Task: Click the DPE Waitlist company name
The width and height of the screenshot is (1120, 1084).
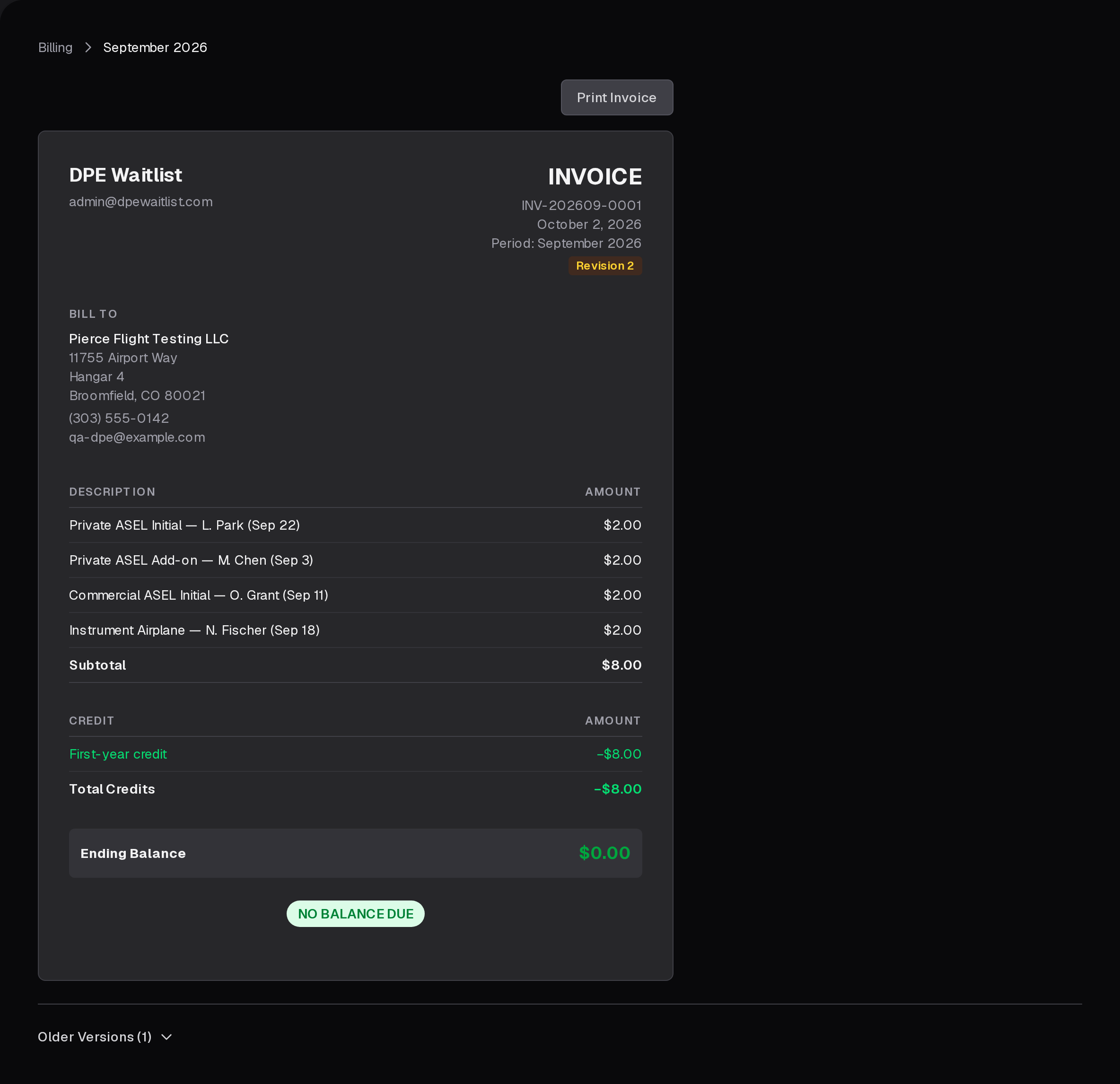Action: coord(125,175)
